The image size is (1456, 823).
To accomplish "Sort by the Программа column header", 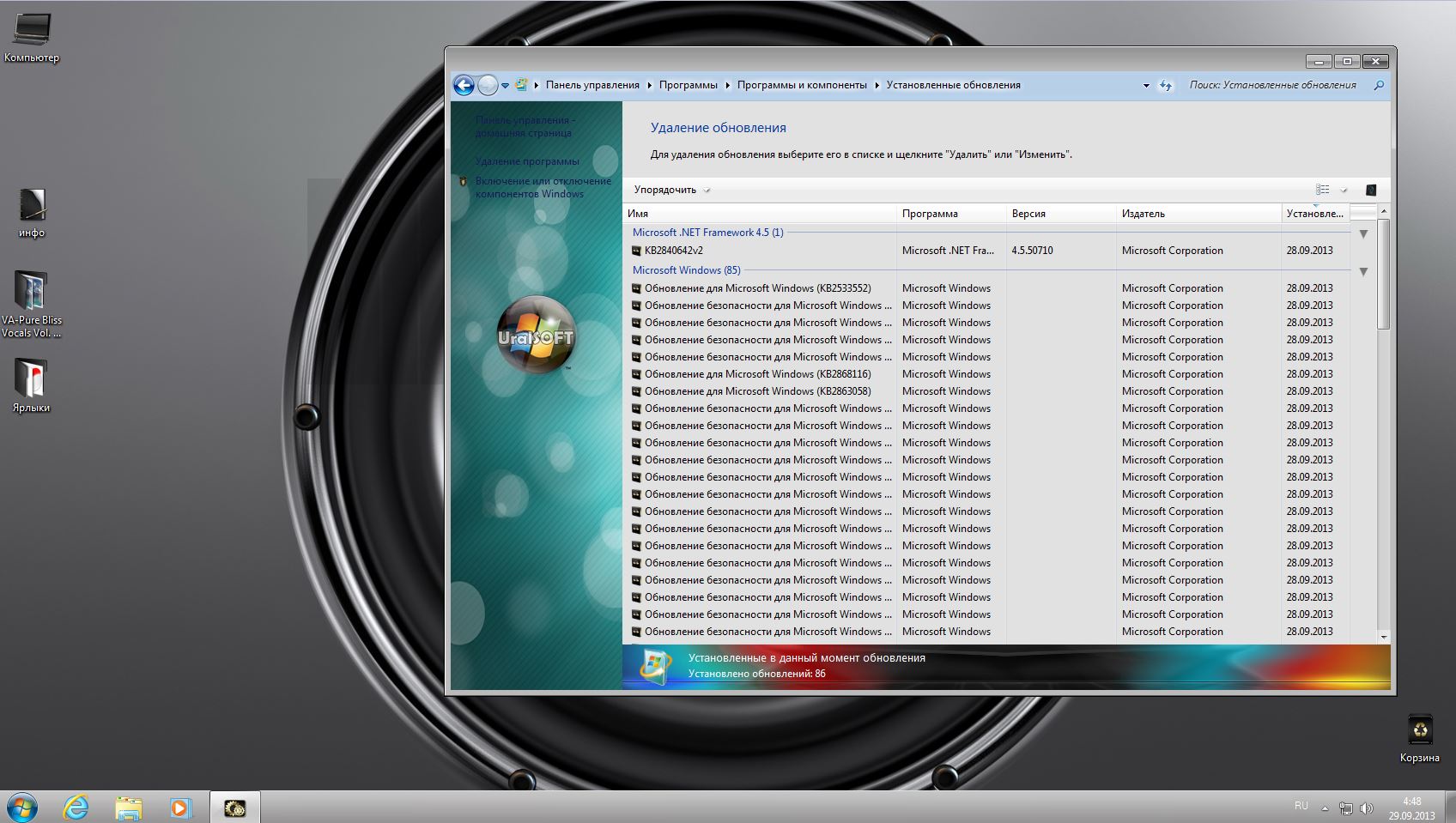I will [951, 214].
